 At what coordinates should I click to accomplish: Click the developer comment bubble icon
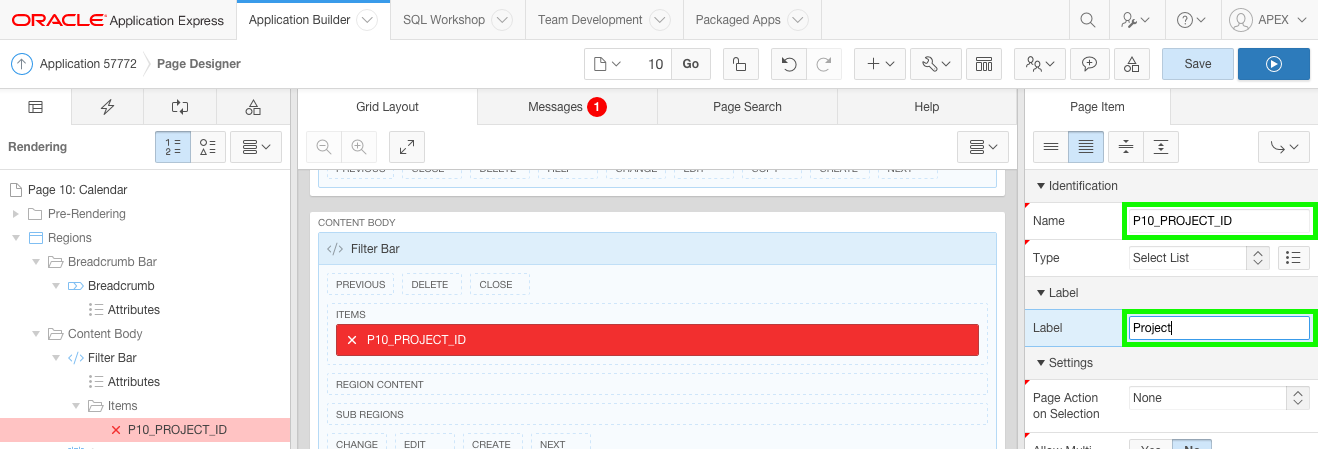[x=1089, y=64]
